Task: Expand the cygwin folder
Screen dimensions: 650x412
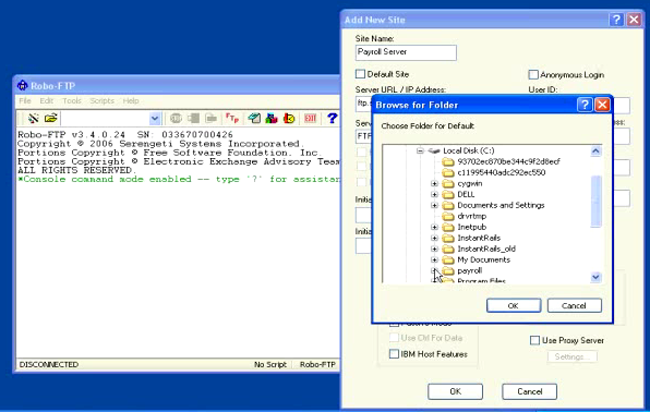Action: (x=434, y=183)
